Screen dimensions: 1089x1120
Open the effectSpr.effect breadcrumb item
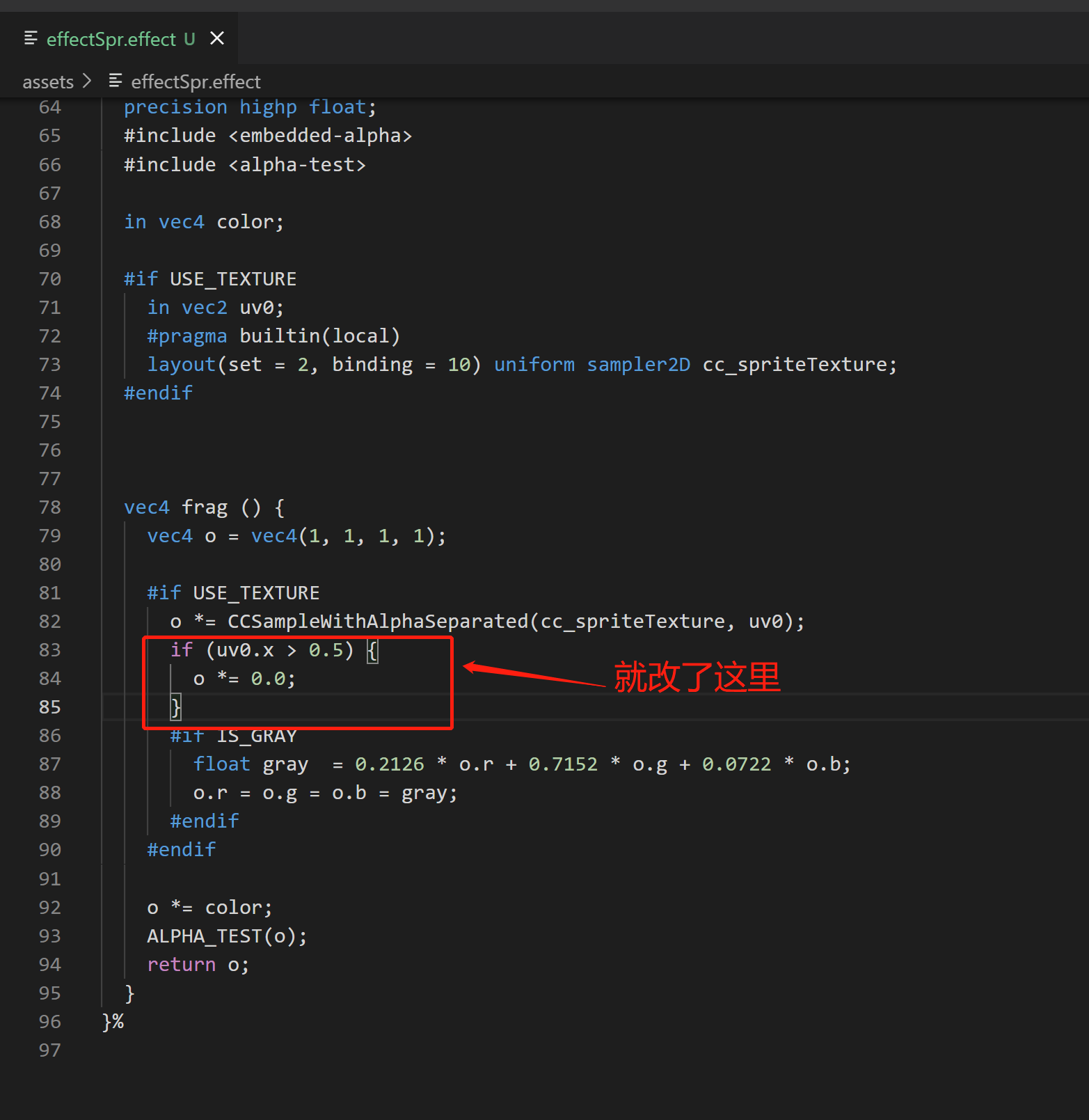point(196,82)
